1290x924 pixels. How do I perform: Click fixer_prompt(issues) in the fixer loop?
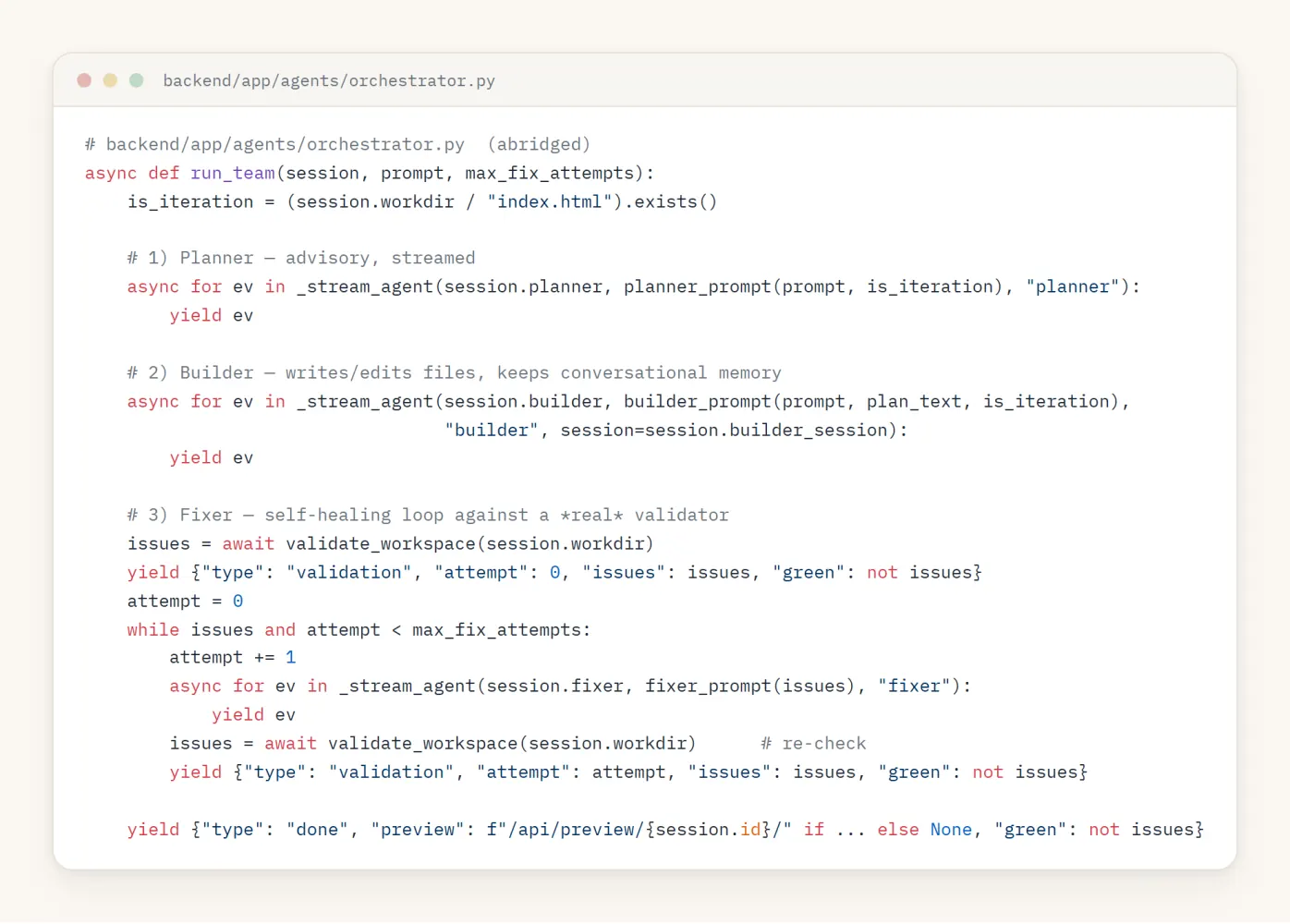point(749,686)
